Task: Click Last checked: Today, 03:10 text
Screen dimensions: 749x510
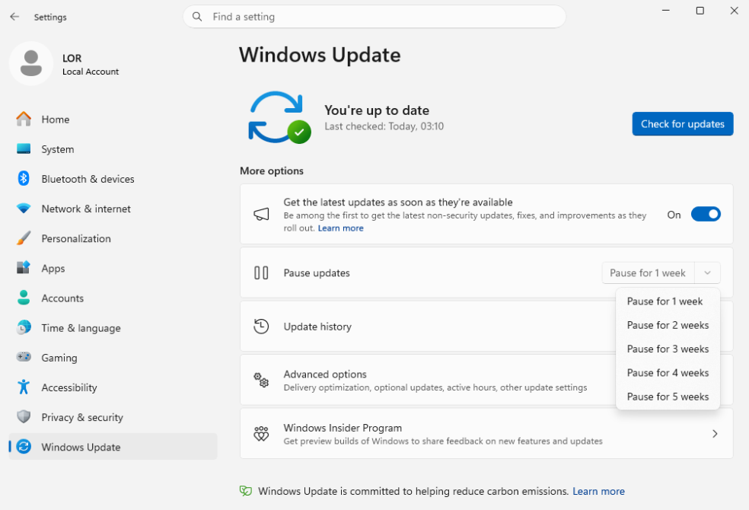Action: point(384,126)
